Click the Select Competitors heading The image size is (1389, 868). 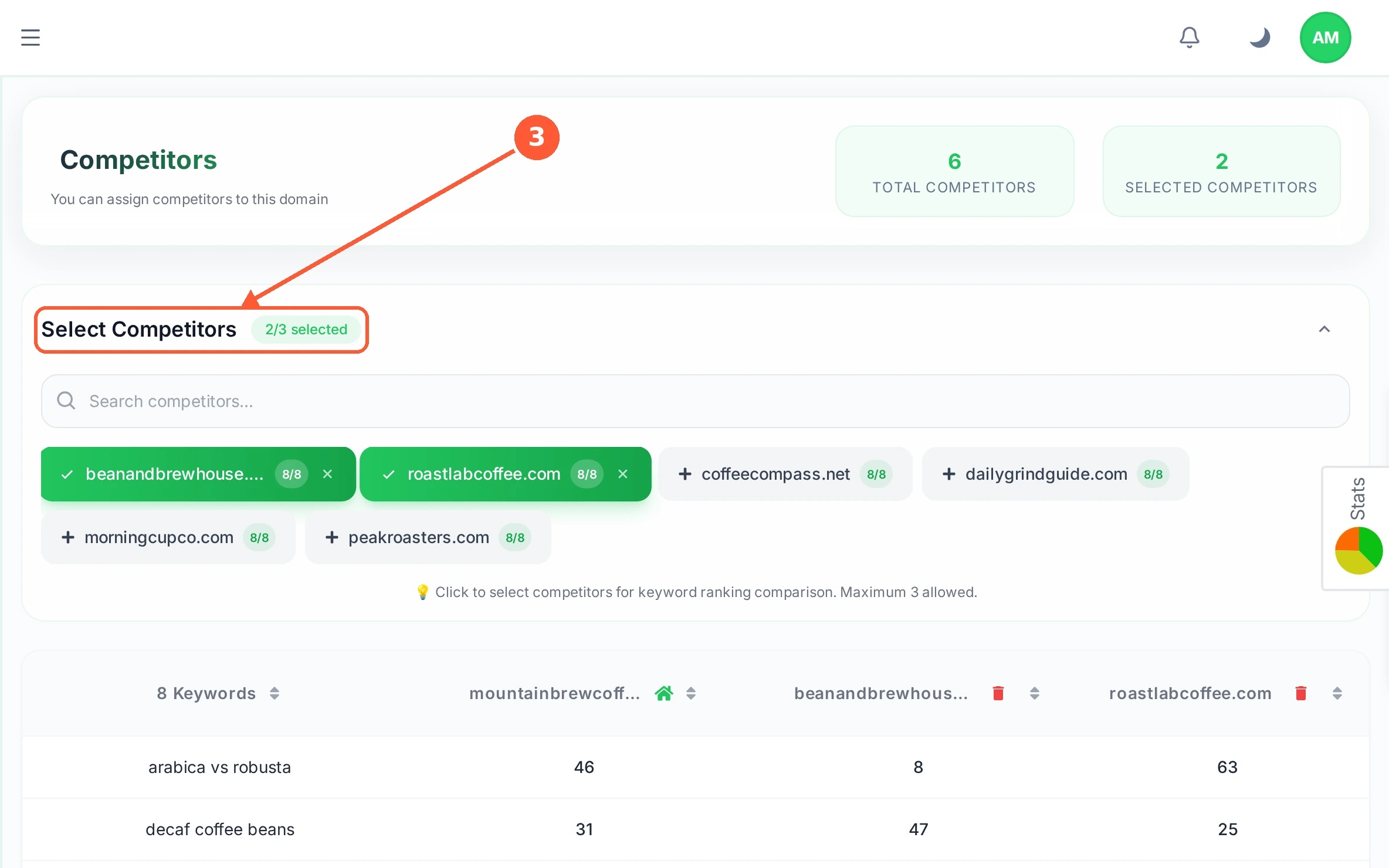click(138, 330)
